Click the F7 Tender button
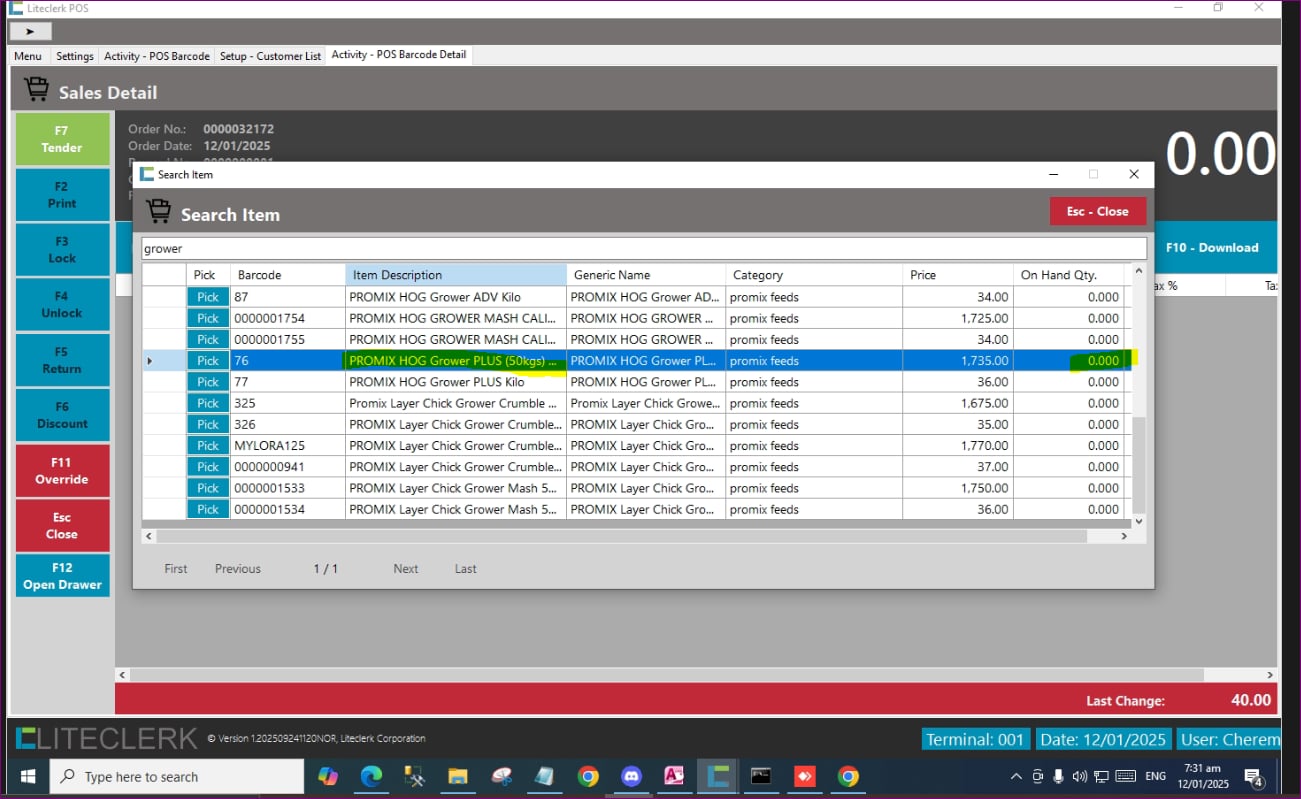The height and width of the screenshot is (799, 1301). click(x=62, y=139)
